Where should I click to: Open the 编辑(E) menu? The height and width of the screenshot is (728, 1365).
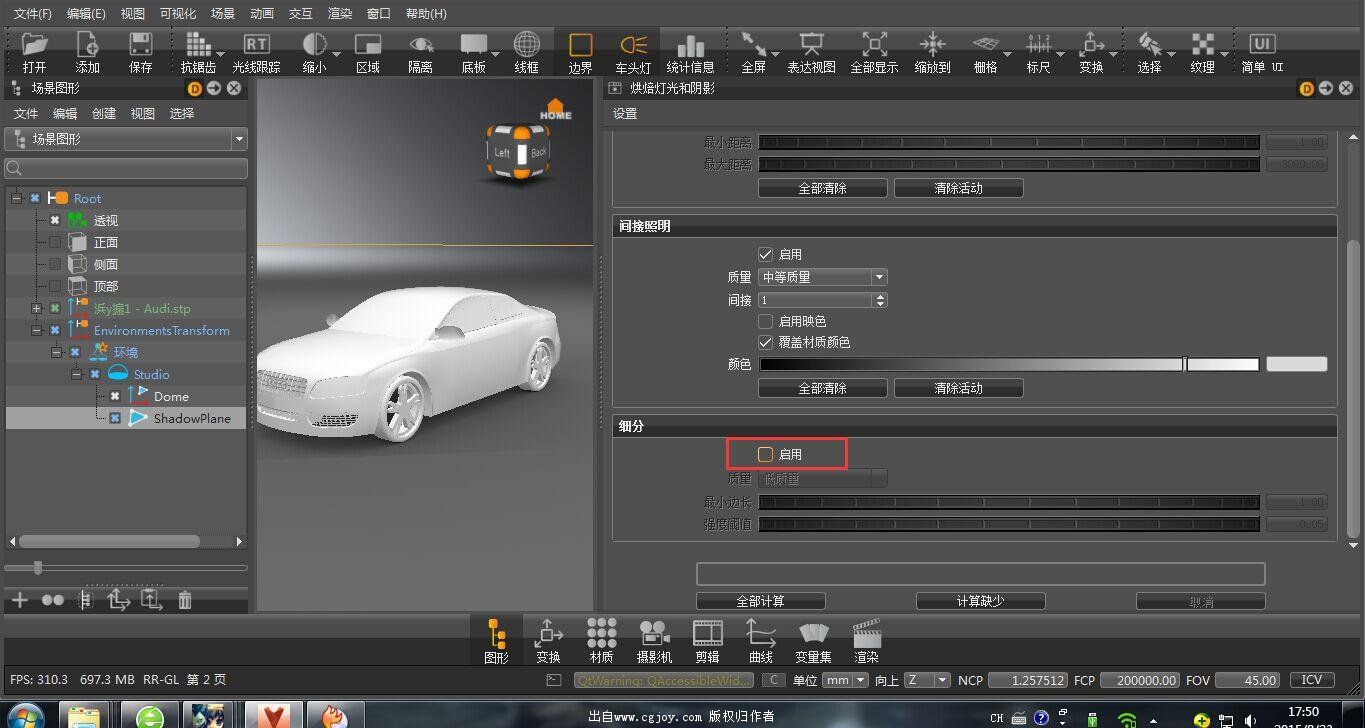pos(86,14)
